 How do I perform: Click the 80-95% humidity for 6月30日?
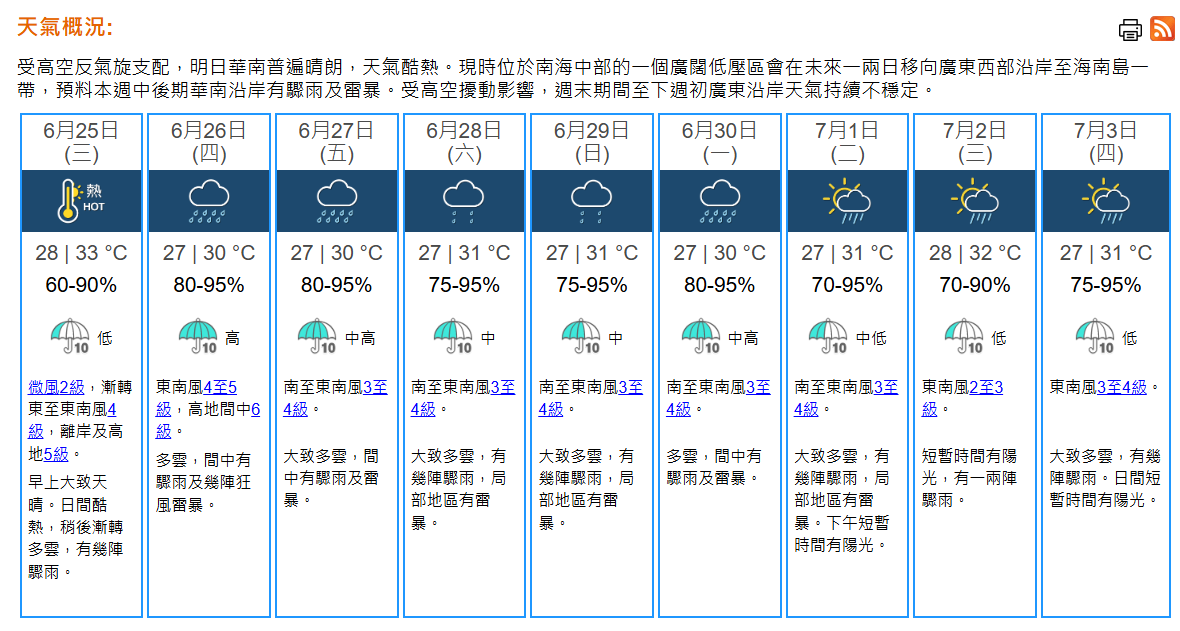(719, 285)
